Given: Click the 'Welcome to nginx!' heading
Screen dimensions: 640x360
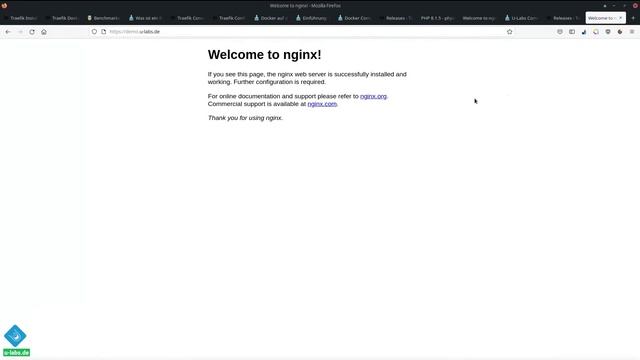Looking at the screenshot, I should click(264, 55).
